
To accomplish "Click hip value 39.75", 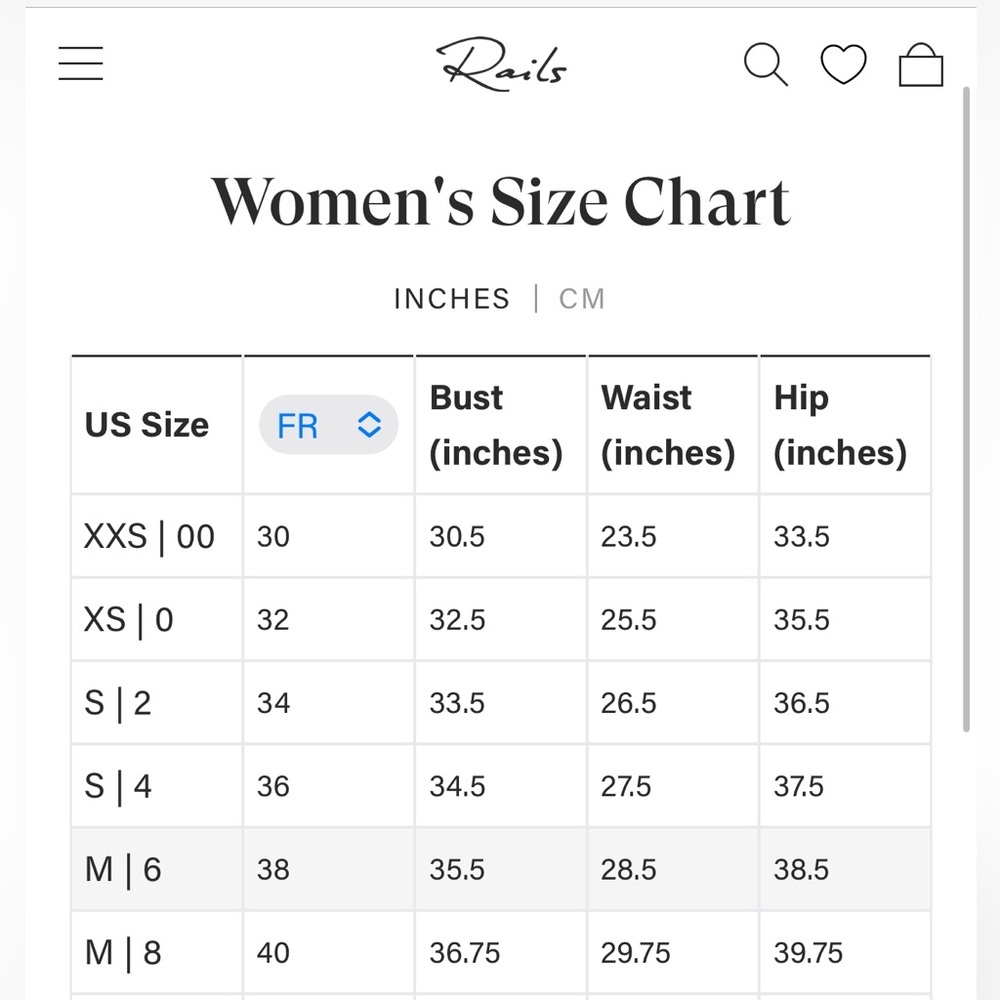I will (x=808, y=953).
